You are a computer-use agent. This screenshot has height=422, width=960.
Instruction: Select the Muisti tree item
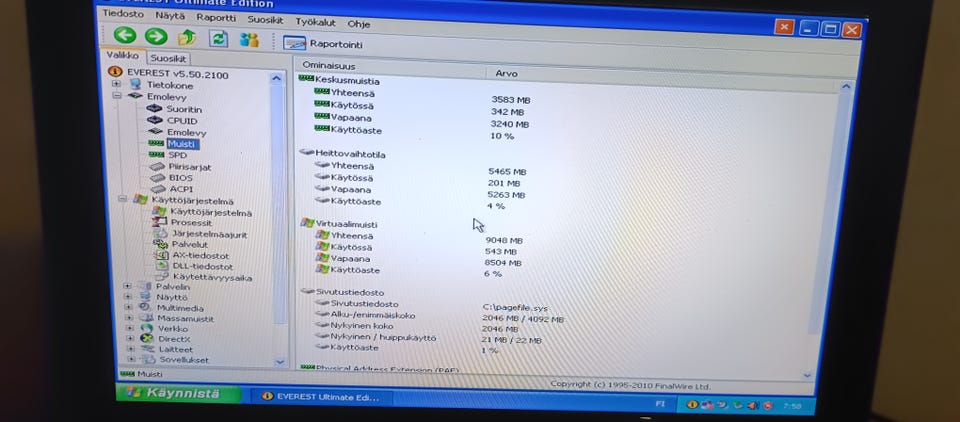(x=182, y=144)
